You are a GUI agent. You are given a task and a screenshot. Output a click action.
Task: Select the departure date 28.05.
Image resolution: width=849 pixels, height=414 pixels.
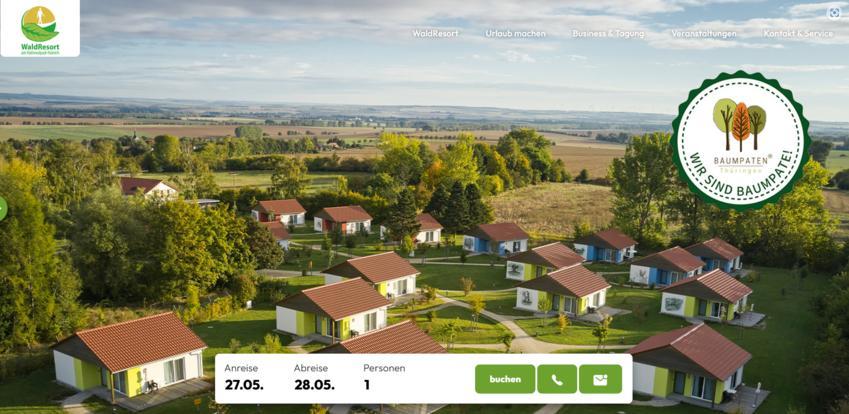(x=314, y=385)
